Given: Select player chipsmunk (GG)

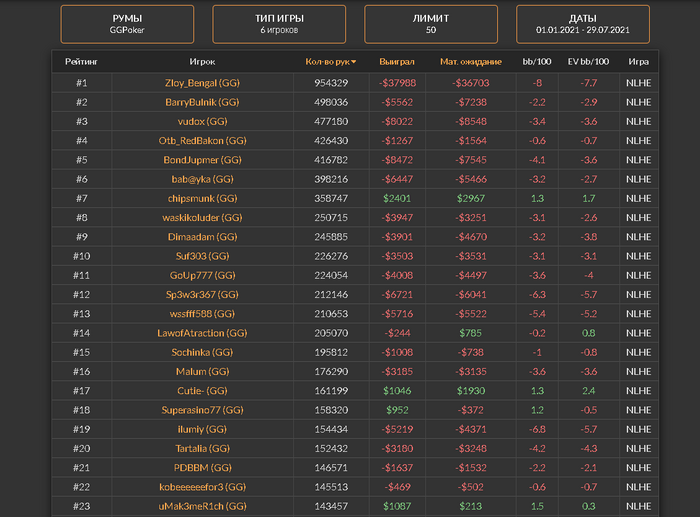Looking at the screenshot, I should (x=202, y=198).
